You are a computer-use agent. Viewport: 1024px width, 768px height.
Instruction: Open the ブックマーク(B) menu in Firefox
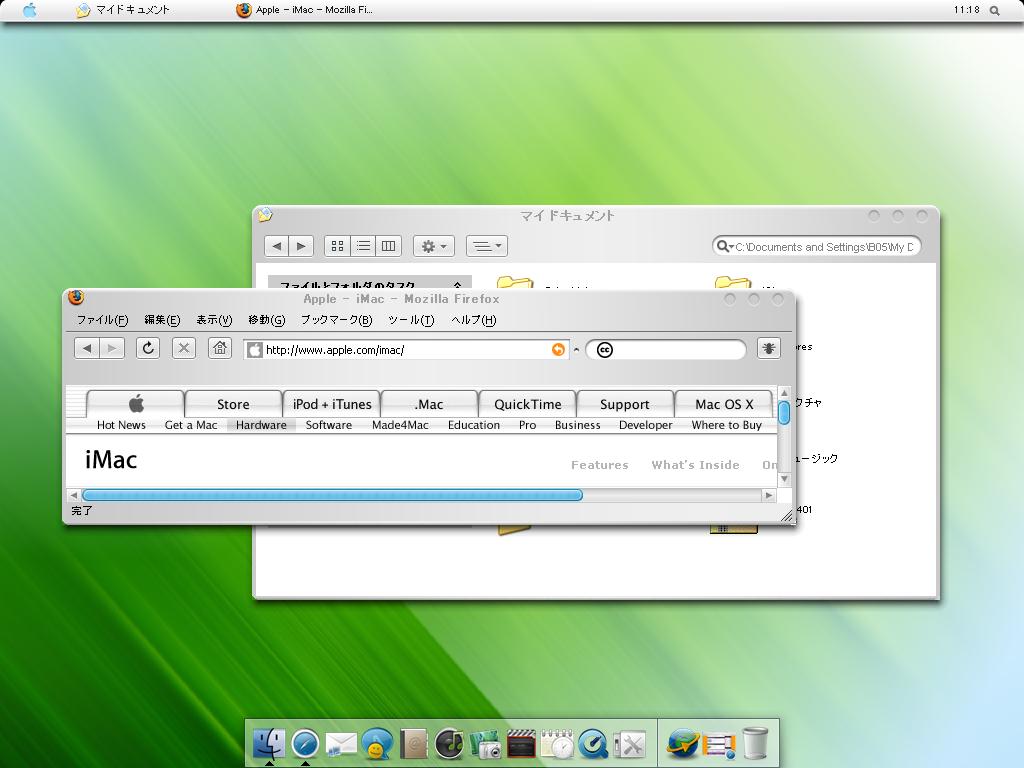[x=336, y=320]
